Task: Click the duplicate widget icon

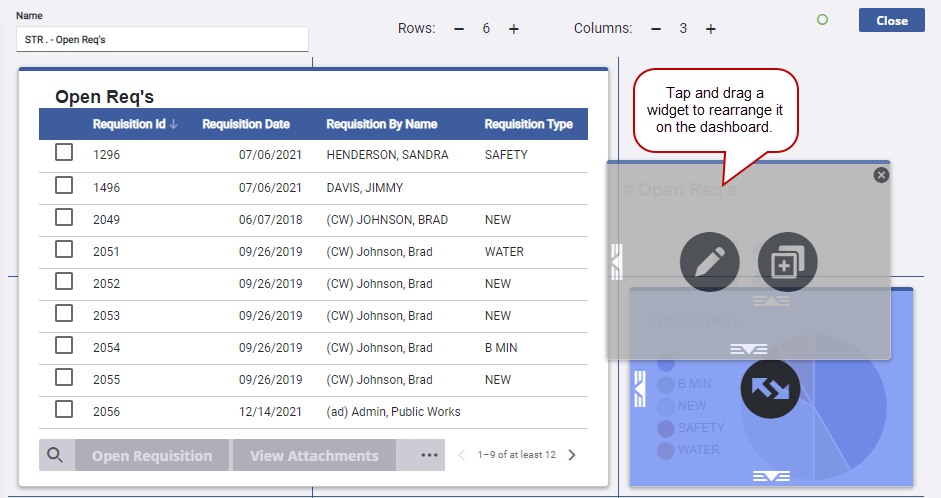Action: click(x=788, y=263)
